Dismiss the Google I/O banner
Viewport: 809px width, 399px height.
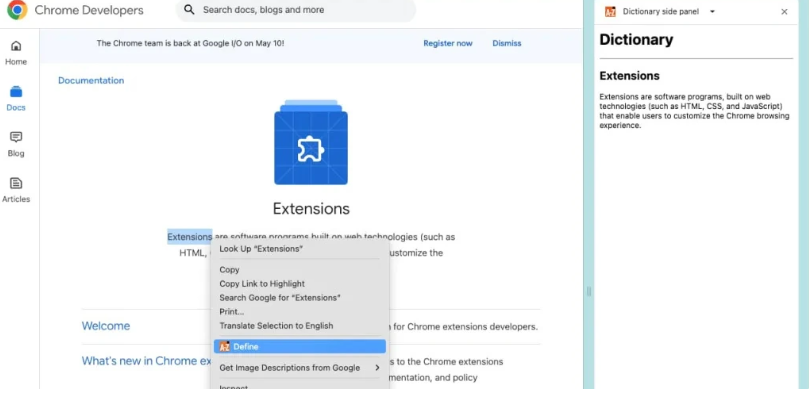[x=507, y=43]
